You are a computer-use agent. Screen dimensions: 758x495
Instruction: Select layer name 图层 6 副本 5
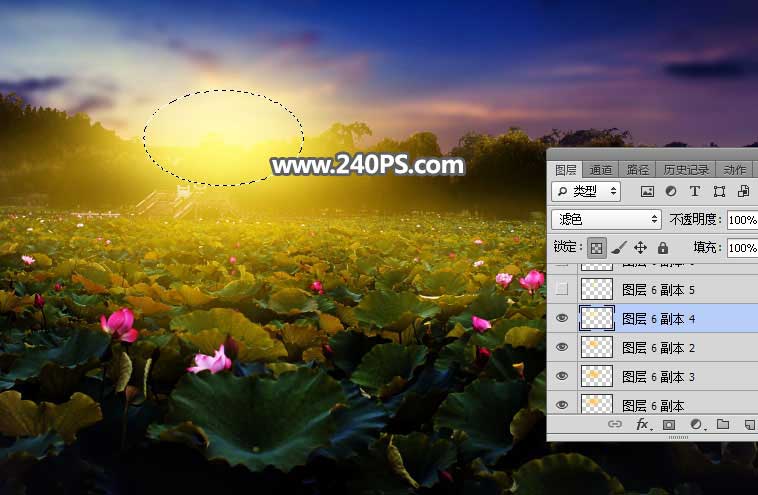(658, 290)
